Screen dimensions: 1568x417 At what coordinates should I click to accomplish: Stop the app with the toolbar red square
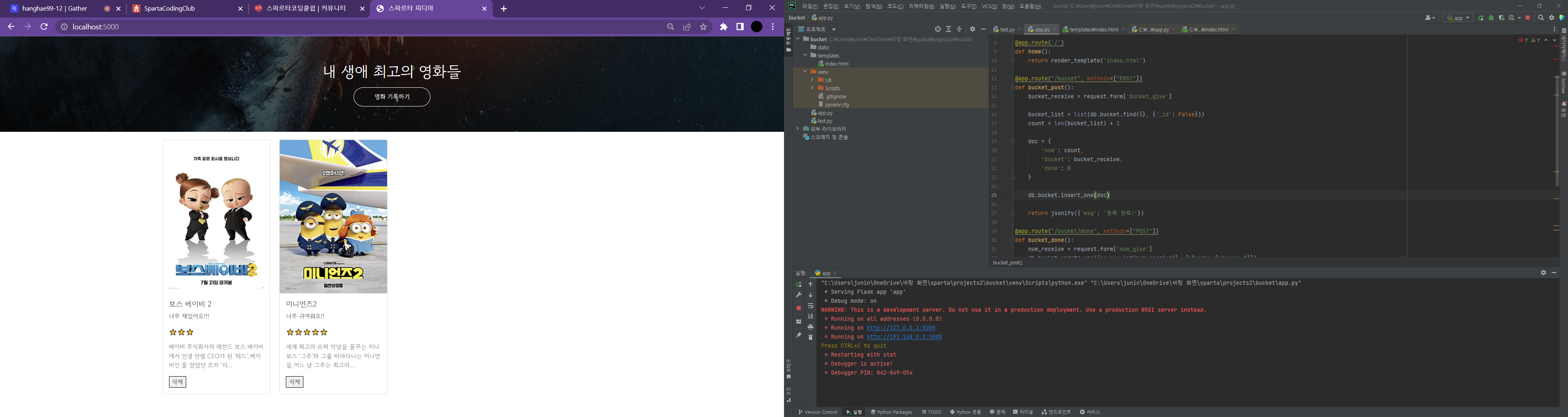[1528, 18]
